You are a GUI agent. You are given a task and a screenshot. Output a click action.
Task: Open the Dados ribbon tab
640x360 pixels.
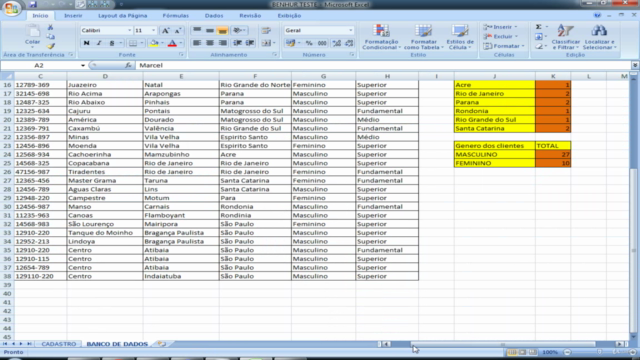tap(214, 16)
